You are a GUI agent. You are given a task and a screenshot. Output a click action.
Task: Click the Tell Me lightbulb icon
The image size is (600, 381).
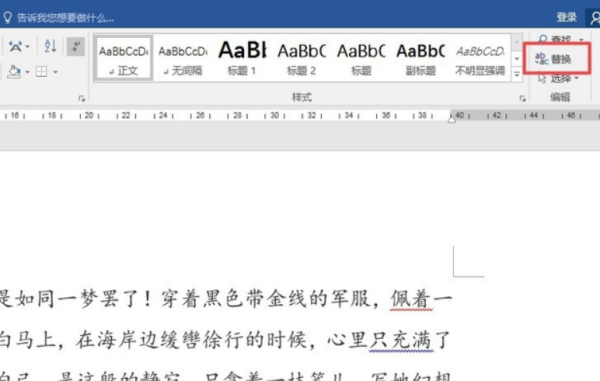pyautogui.click(x=7, y=18)
